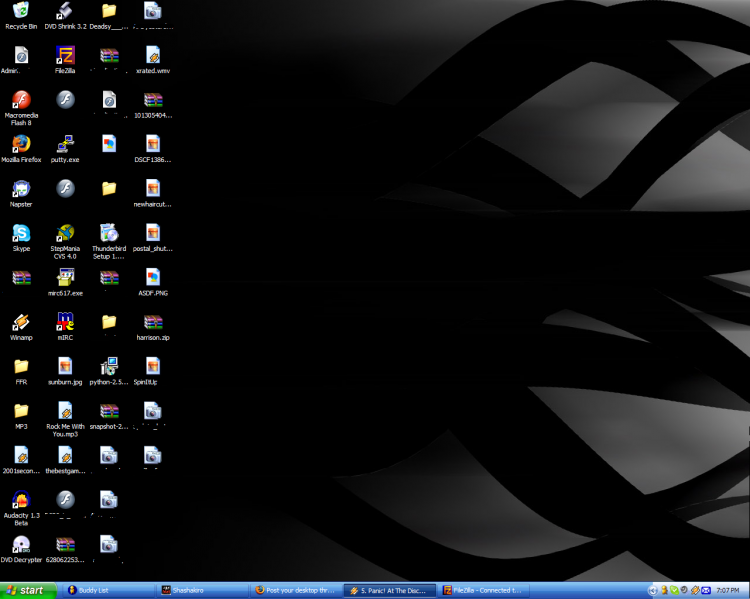The height and width of the screenshot is (599, 750).
Task: Switch to the FileZilla taskbar button
Action: [484, 590]
